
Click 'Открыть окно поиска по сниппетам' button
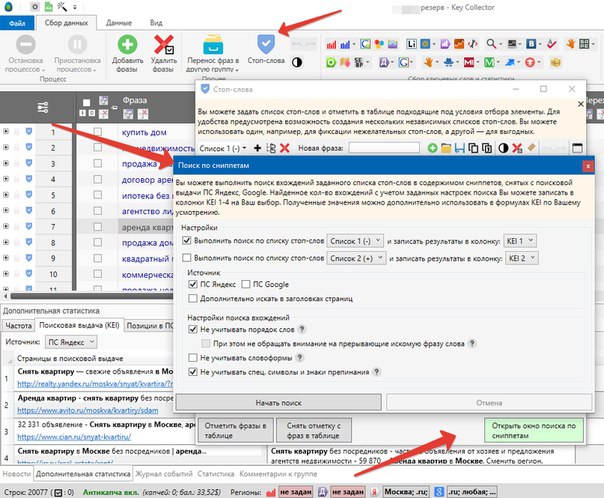pyautogui.click(x=534, y=430)
